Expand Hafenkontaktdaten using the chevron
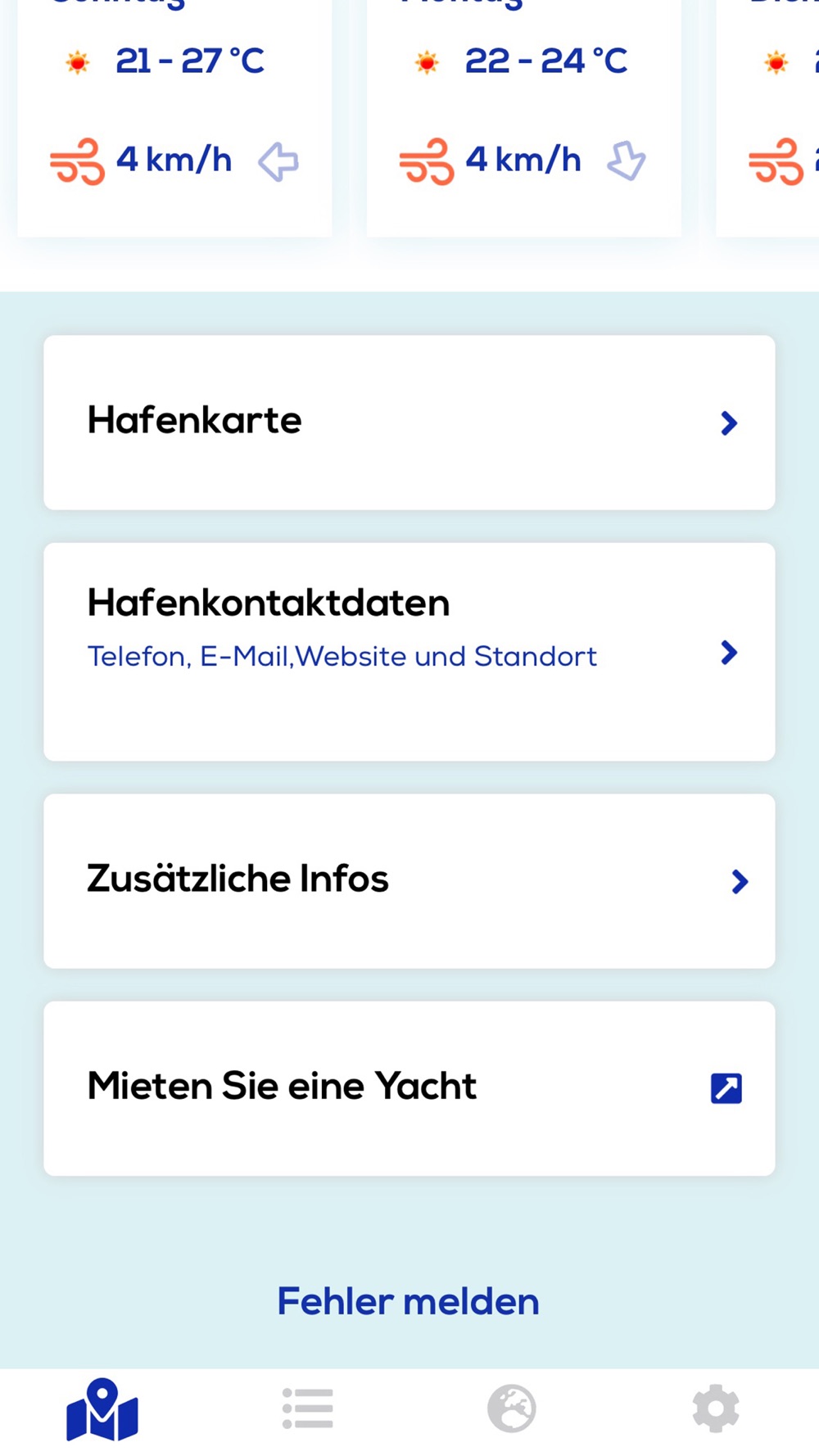 coord(729,653)
